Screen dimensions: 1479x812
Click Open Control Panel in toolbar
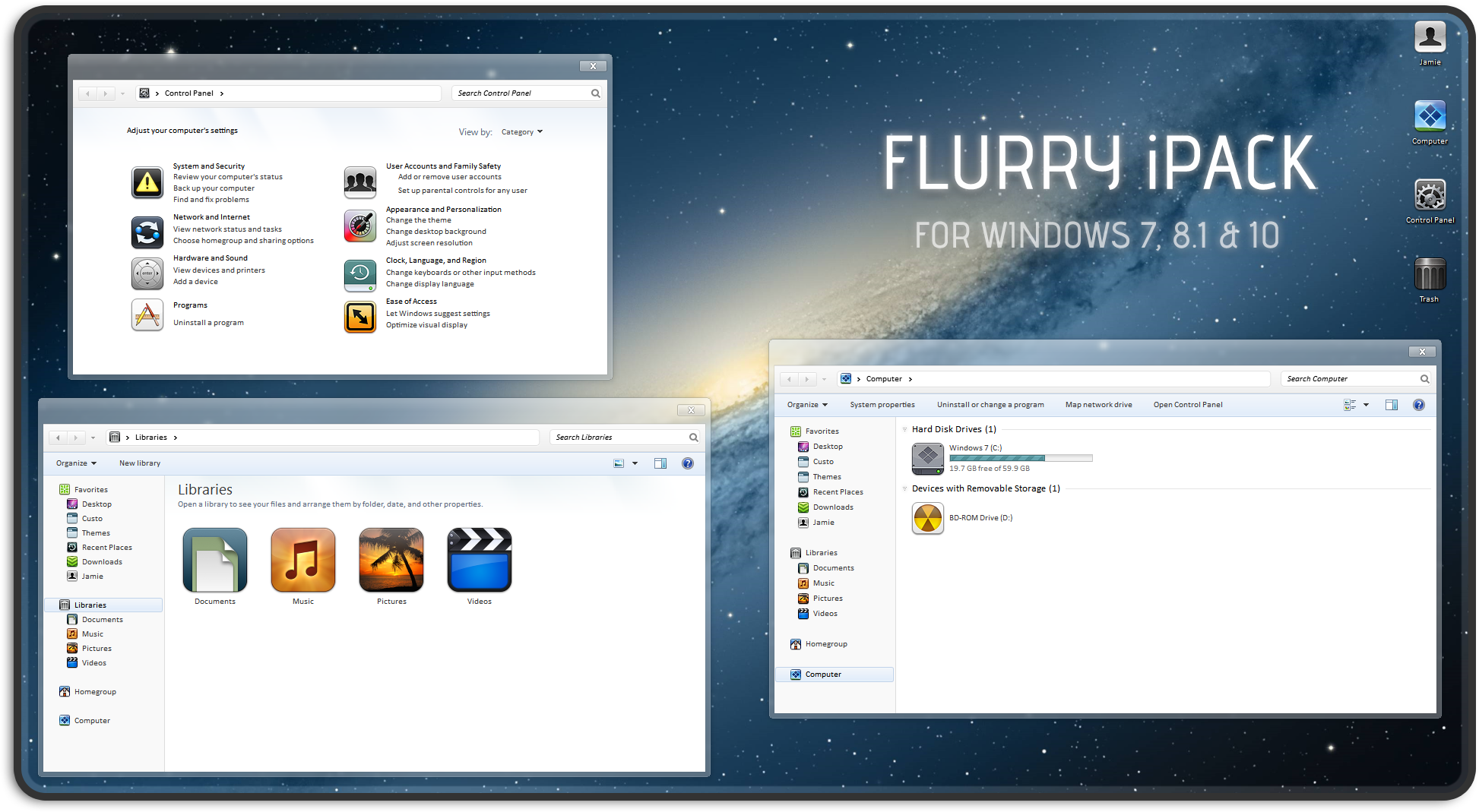coord(1188,405)
